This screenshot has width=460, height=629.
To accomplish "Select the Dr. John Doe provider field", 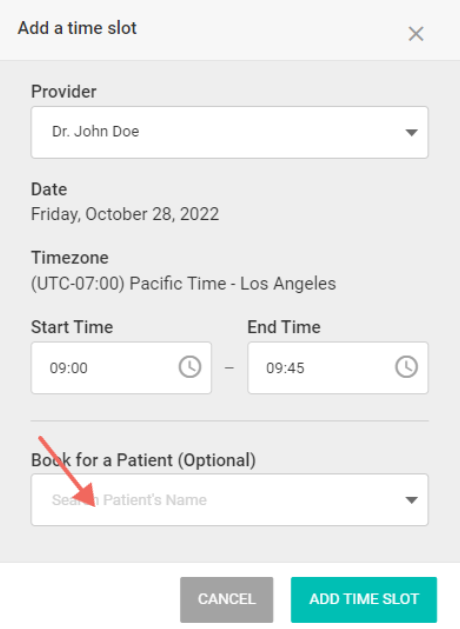I will pyautogui.click(x=230, y=132).
